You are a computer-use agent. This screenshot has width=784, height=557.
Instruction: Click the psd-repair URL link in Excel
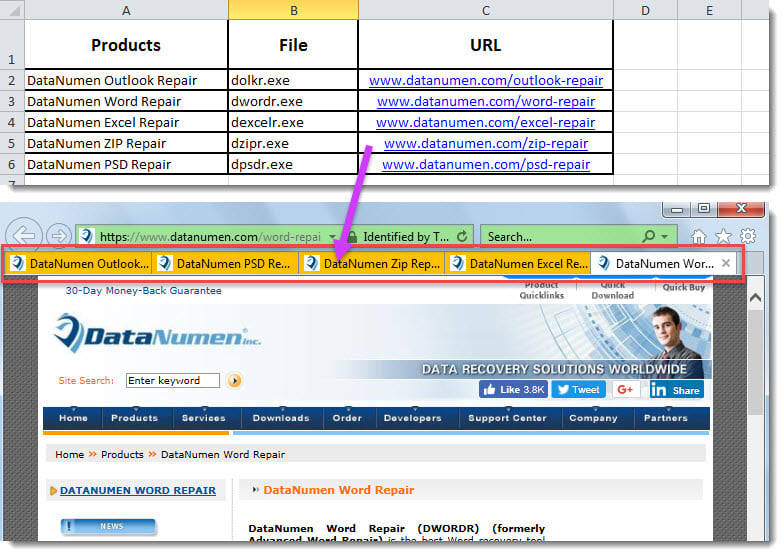coord(486,164)
